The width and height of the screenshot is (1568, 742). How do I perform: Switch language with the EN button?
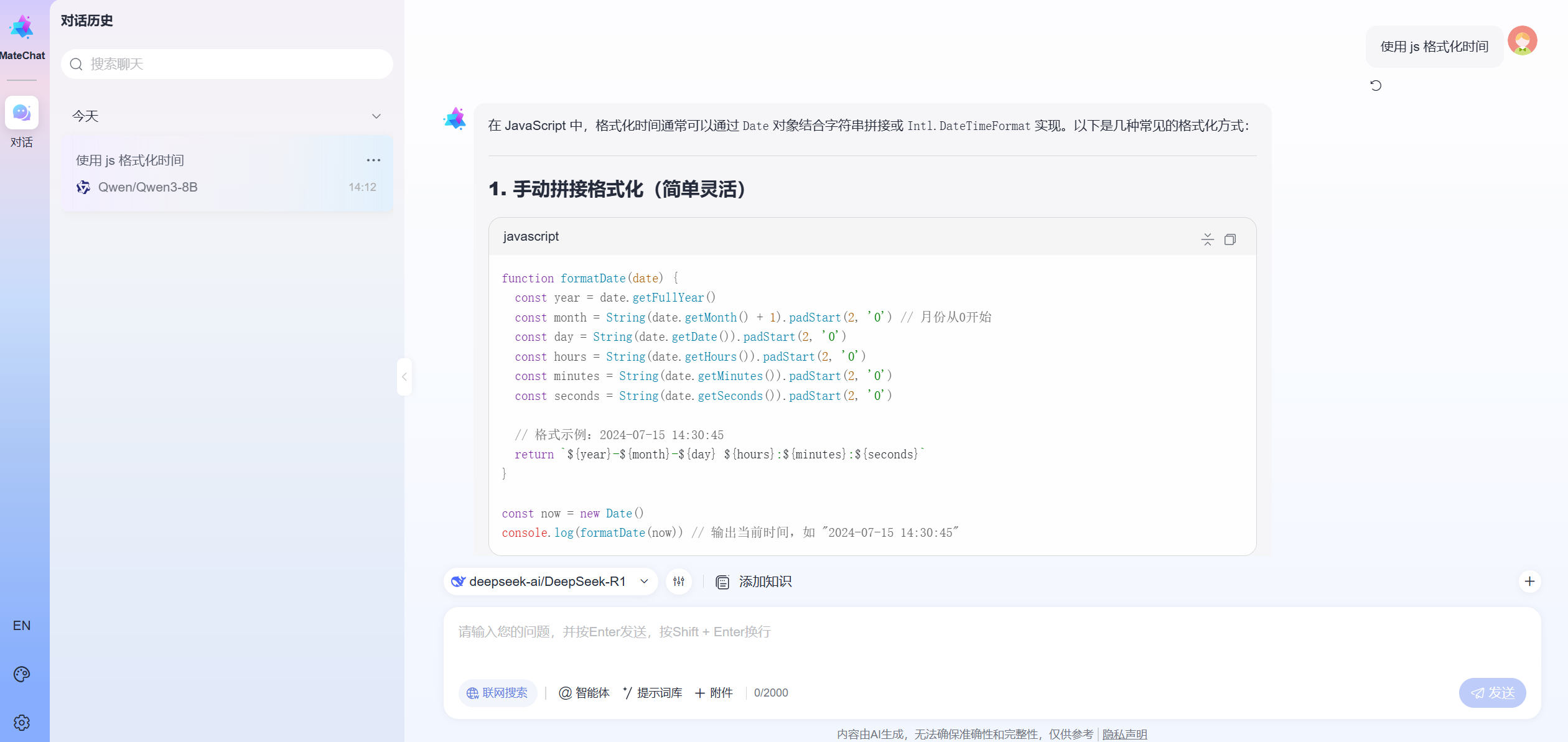point(22,626)
